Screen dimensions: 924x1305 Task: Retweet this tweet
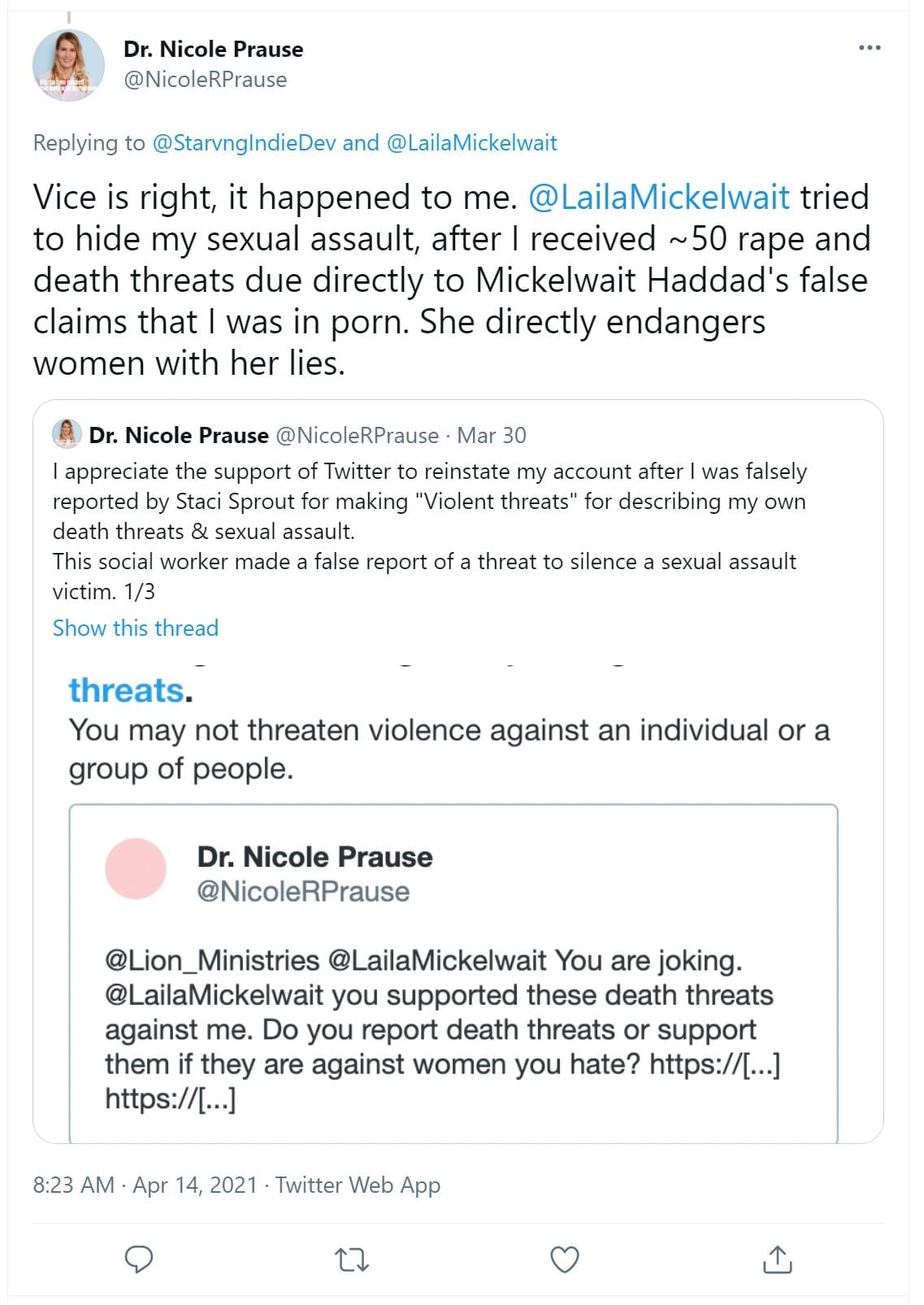tap(352, 1259)
